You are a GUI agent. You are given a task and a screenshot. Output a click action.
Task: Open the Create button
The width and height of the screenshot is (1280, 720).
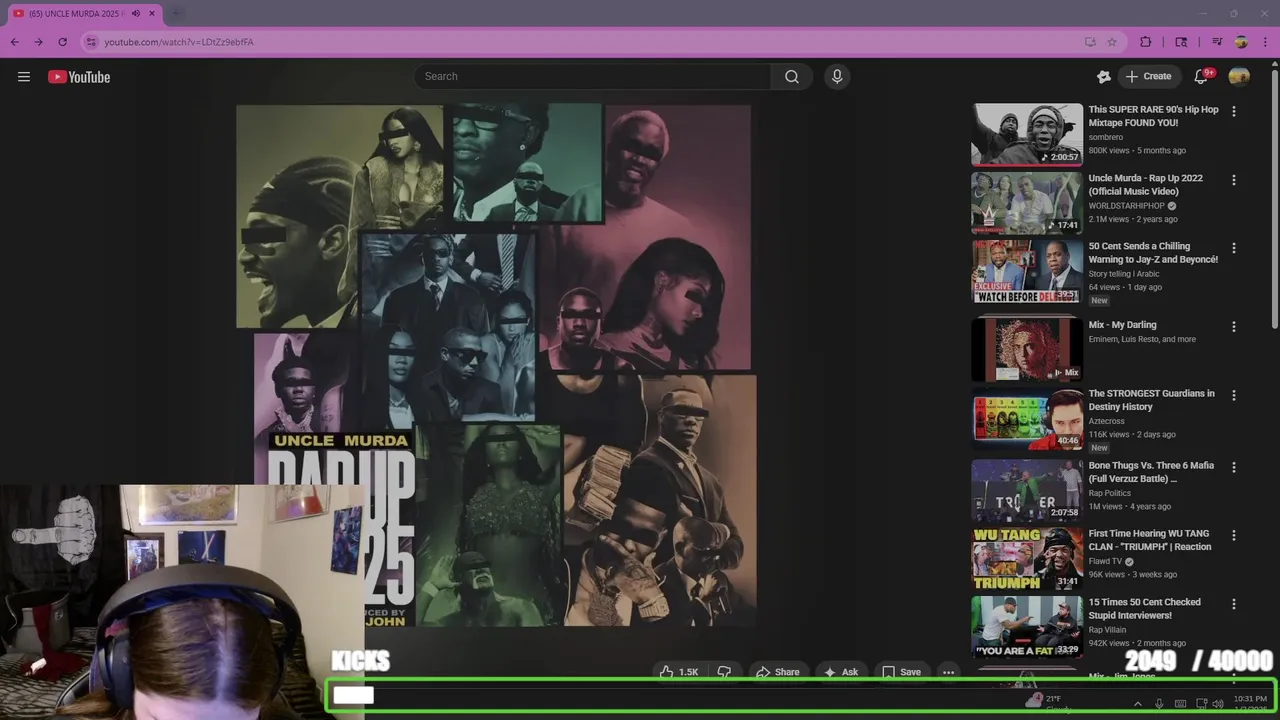pos(1148,77)
